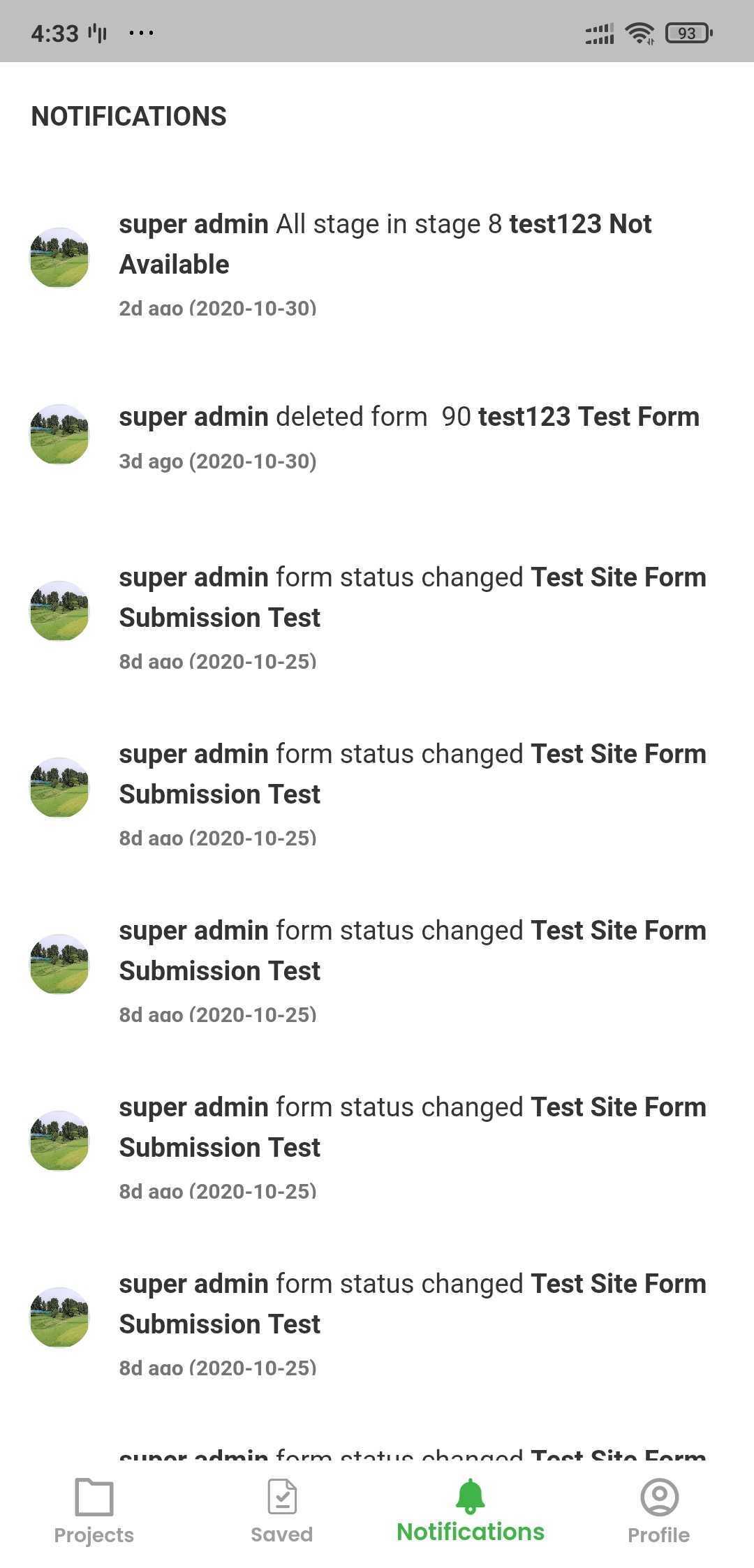The width and height of the screenshot is (754, 1568).
Task: Switch to the Saved tab label
Action: tap(282, 1534)
